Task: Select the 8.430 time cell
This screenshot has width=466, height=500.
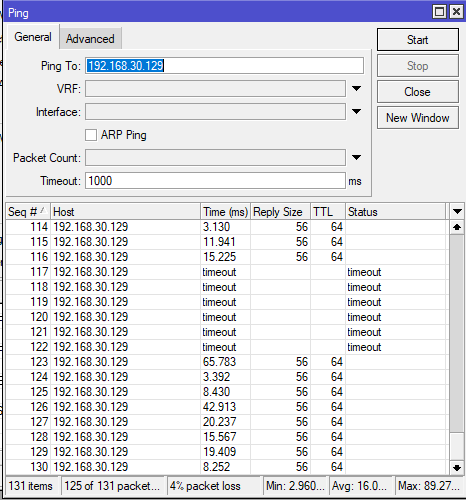Action: pyautogui.click(x=226, y=392)
